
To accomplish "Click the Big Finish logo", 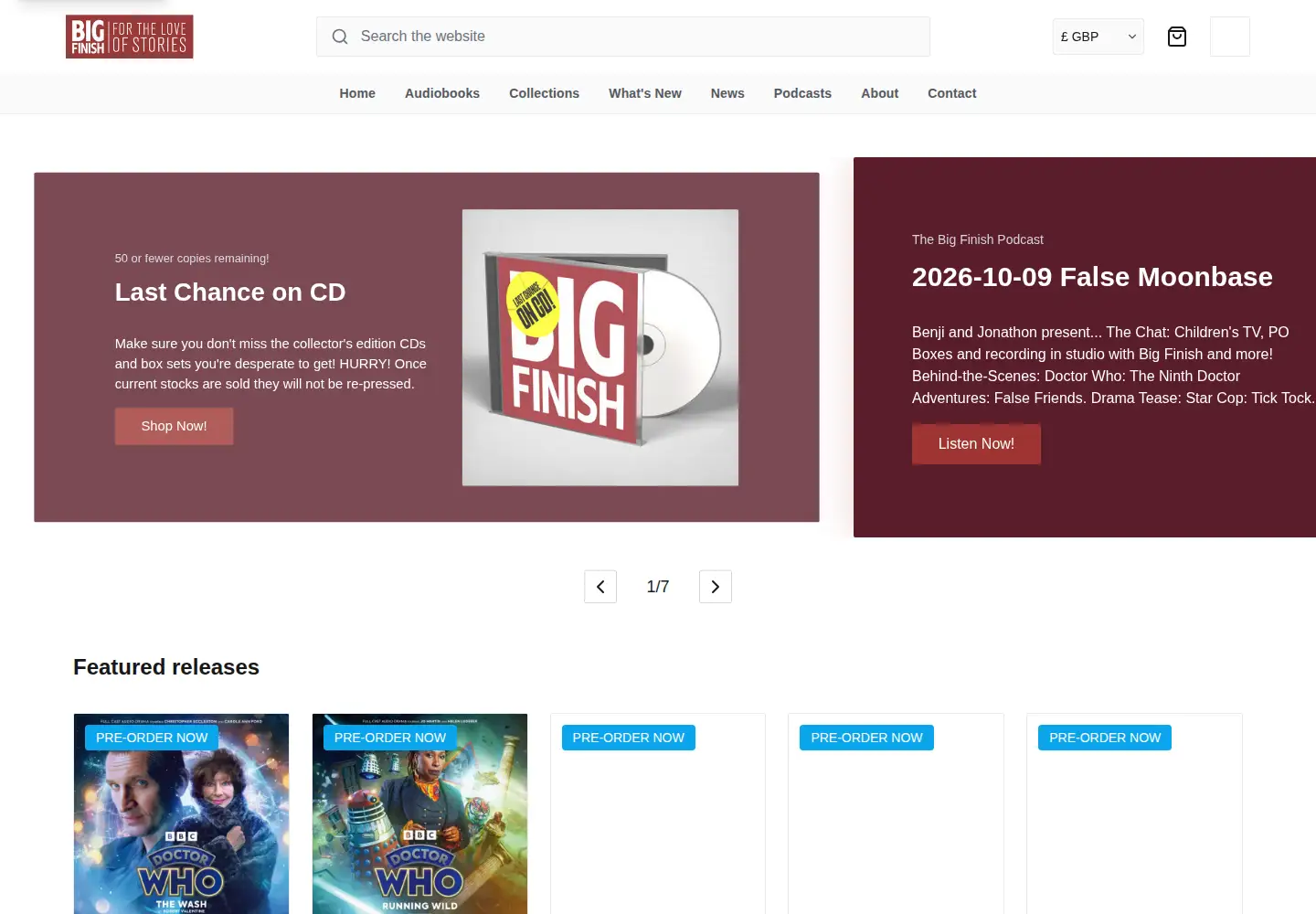I will [x=129, y=37].
